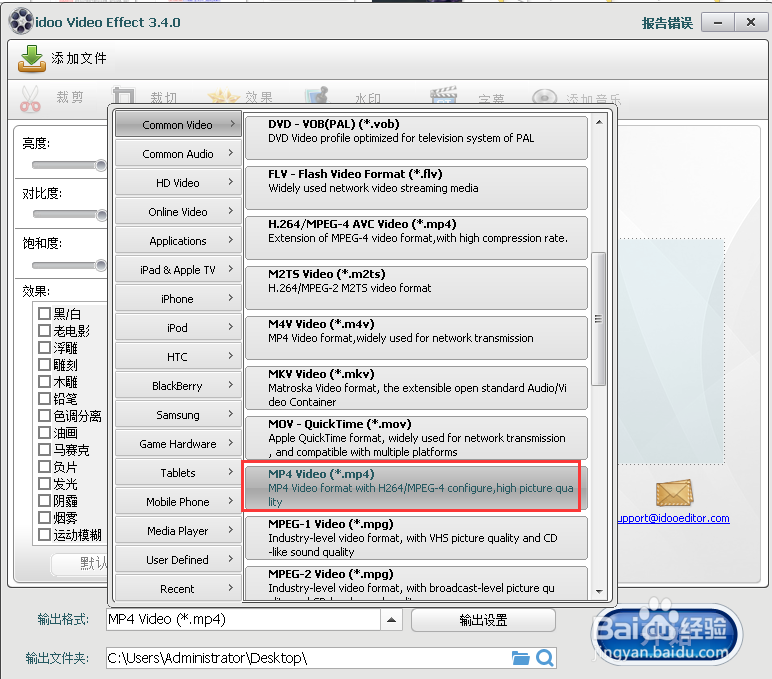The width and height of the screenshot is (772, 679).
Task: Click the watermark icon
Action: coord(317,95)
